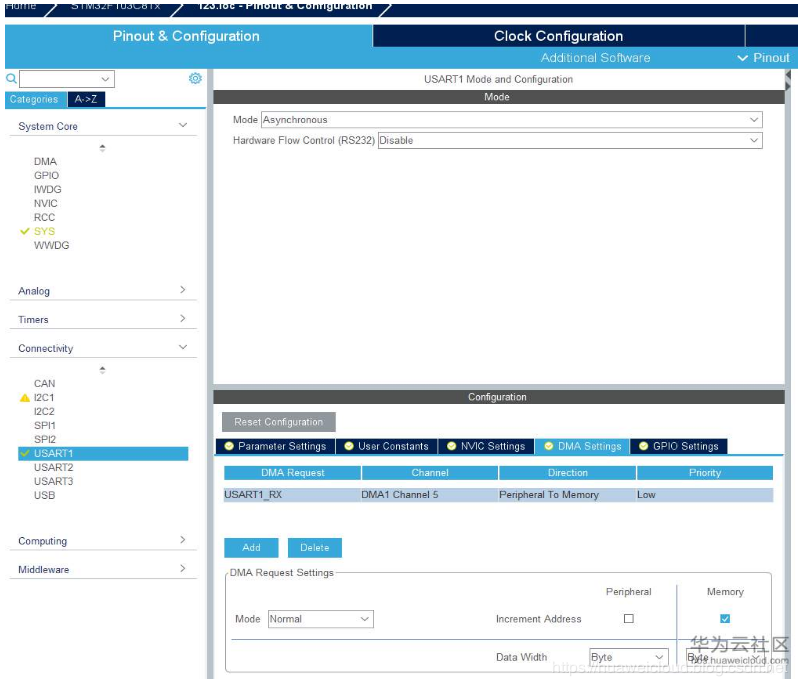798x686 pixels.
Task: Click the Delete DMA request button
Action: [x=315, y=548]
